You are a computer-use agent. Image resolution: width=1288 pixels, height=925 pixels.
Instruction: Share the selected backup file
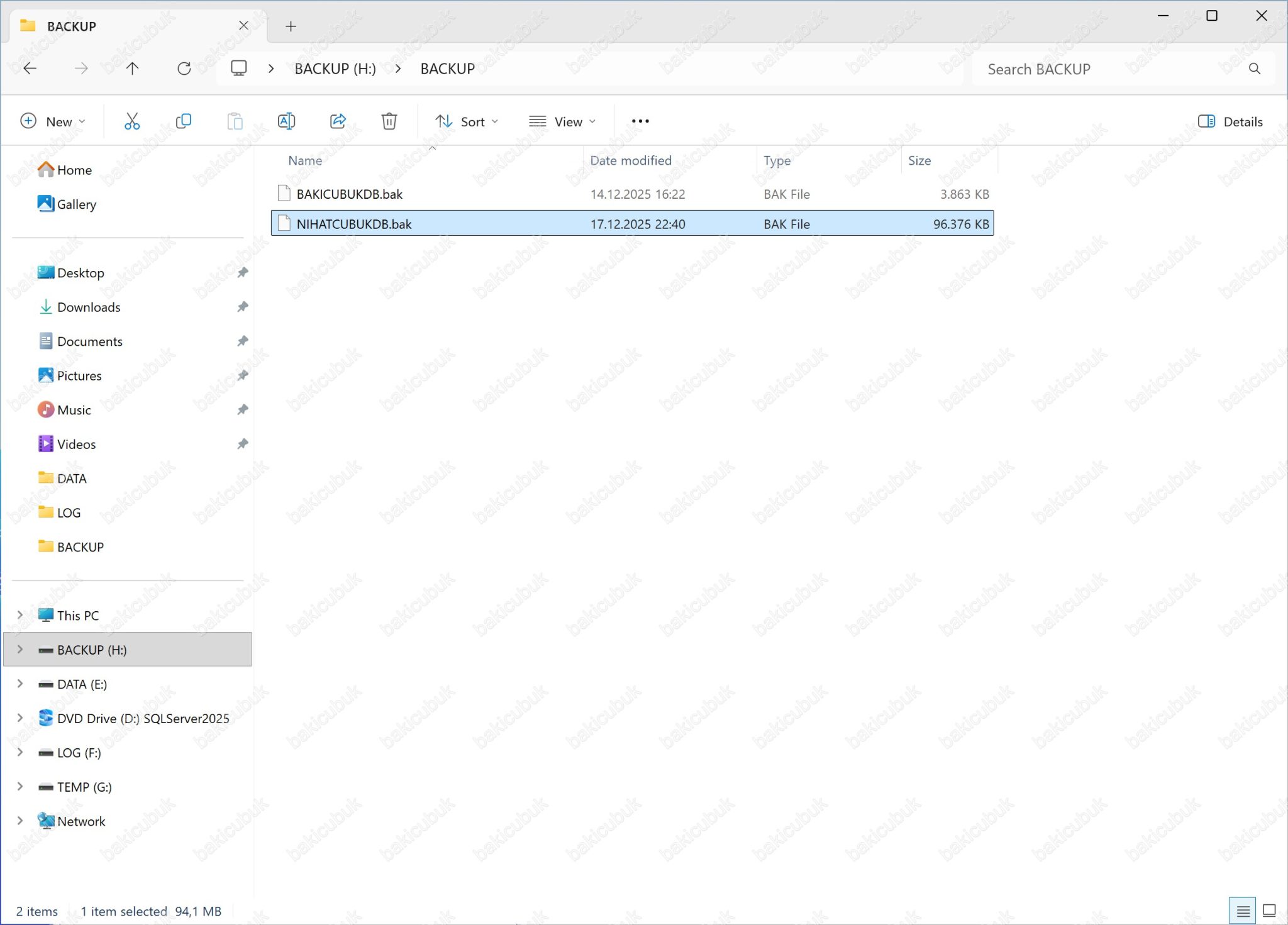click(x=338, y=121)
